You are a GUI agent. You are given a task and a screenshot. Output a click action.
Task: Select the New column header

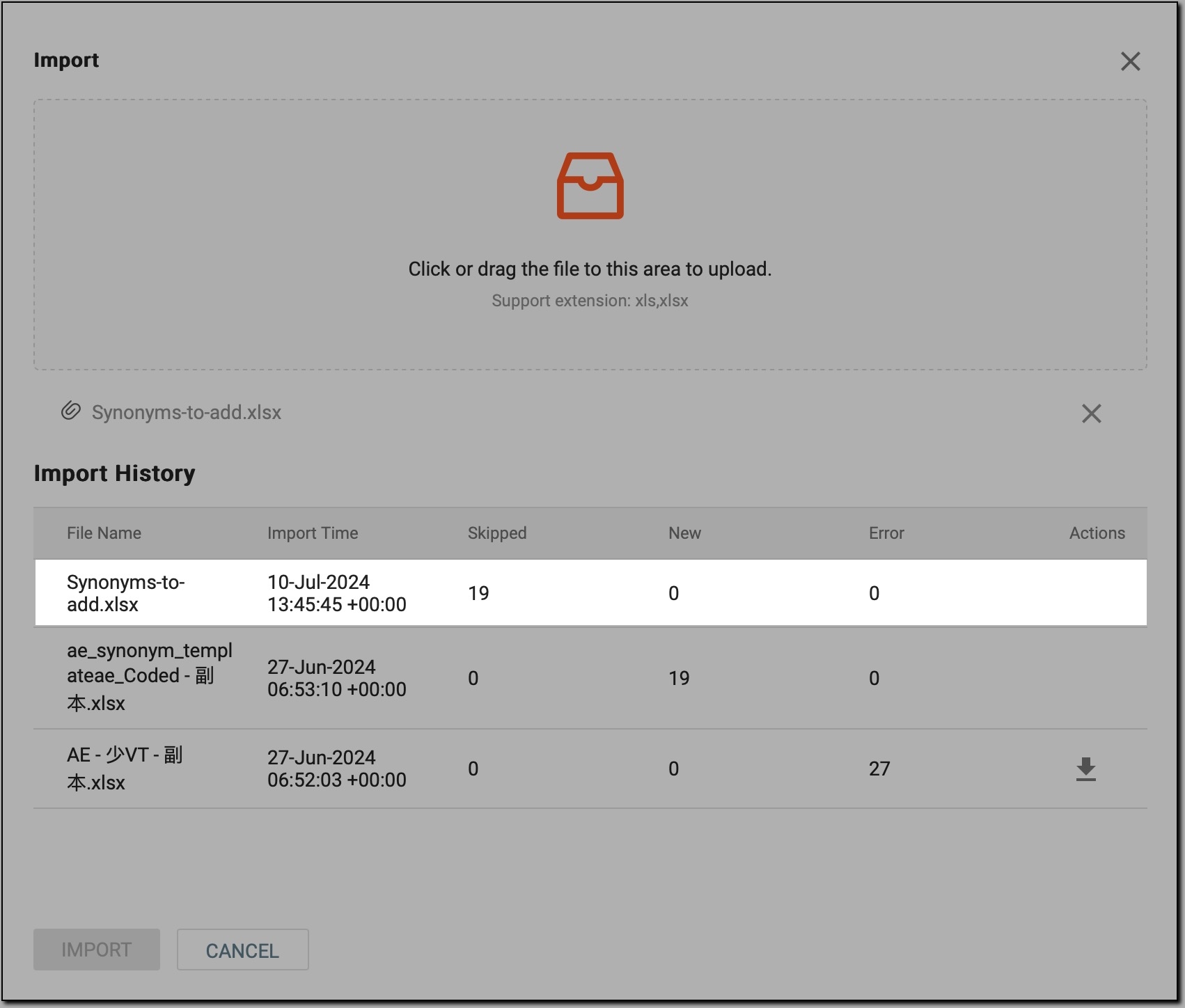click(x=684, y=533)
